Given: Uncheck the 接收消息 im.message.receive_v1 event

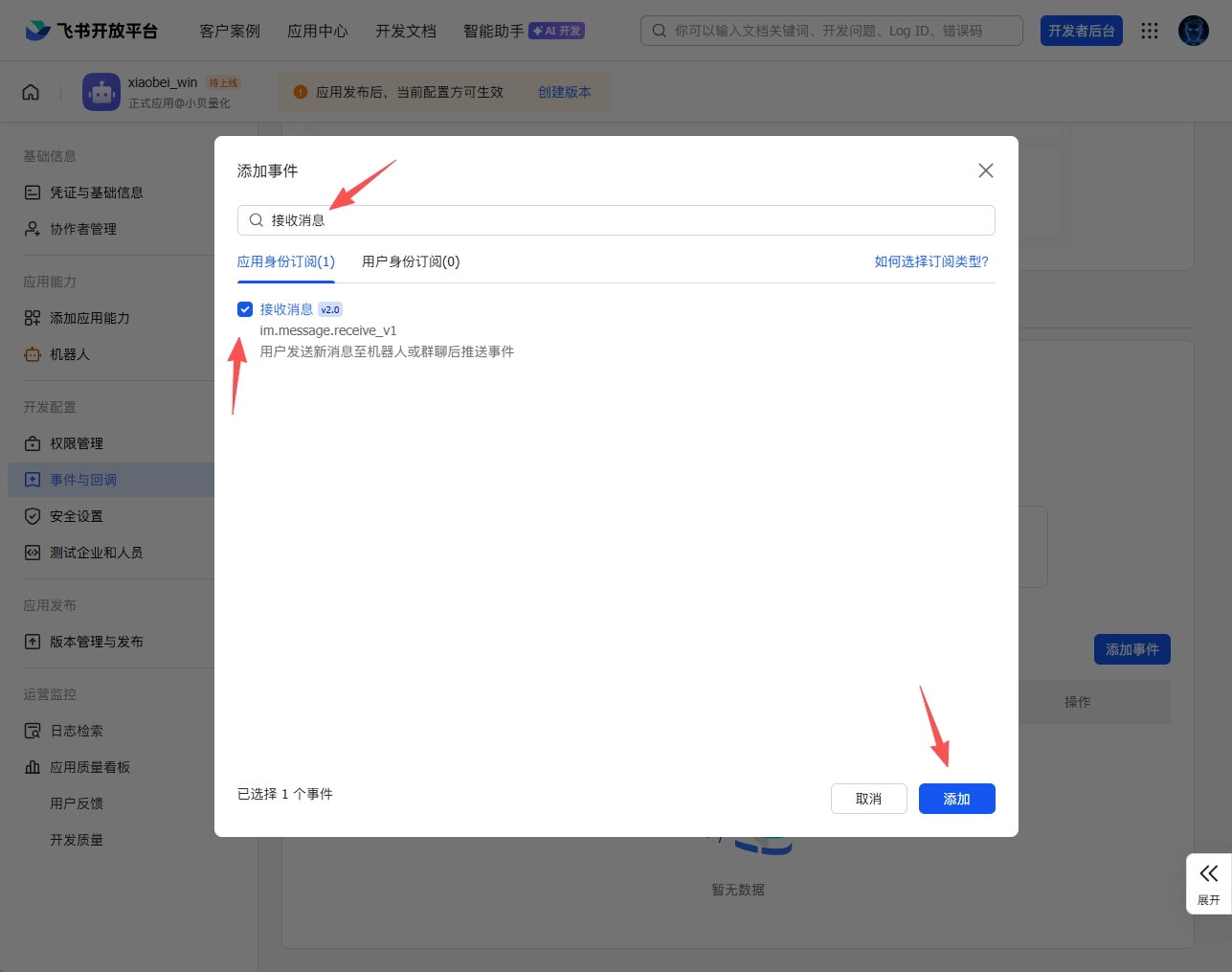Looking at the screenshot, I should coord(245,308).
